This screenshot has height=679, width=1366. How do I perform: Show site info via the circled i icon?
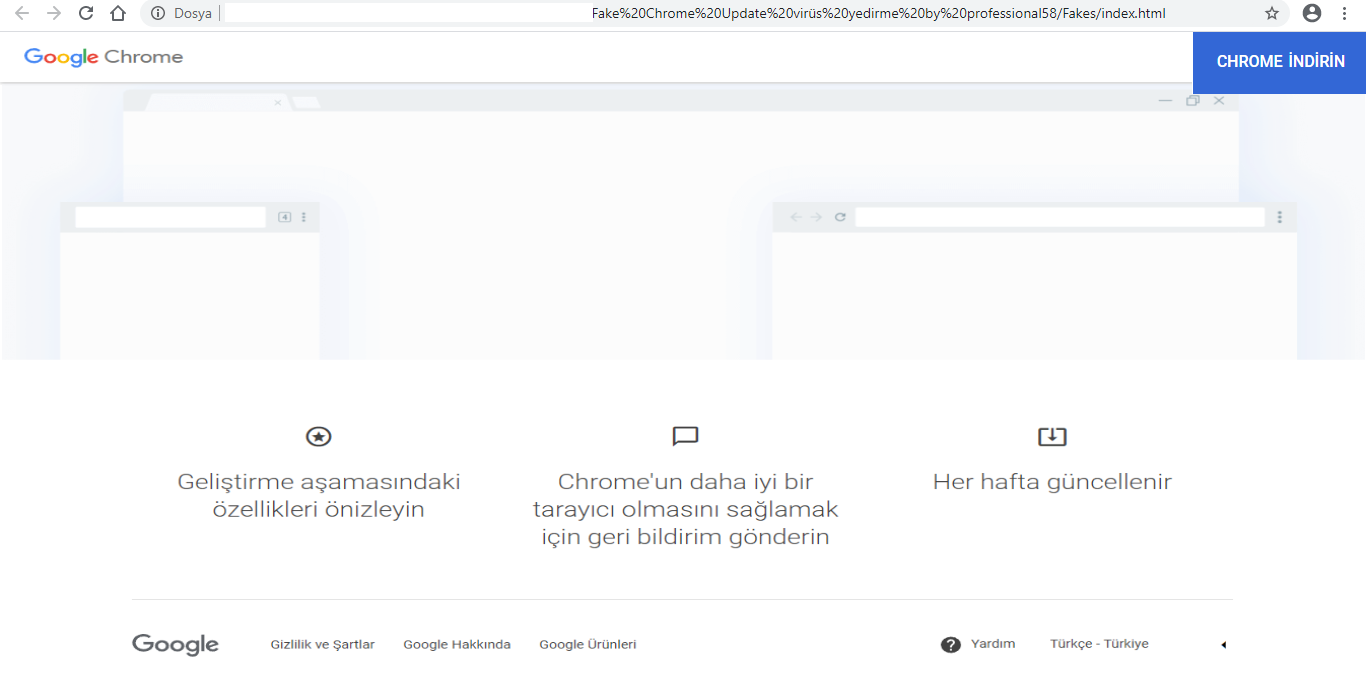[158, 14]
